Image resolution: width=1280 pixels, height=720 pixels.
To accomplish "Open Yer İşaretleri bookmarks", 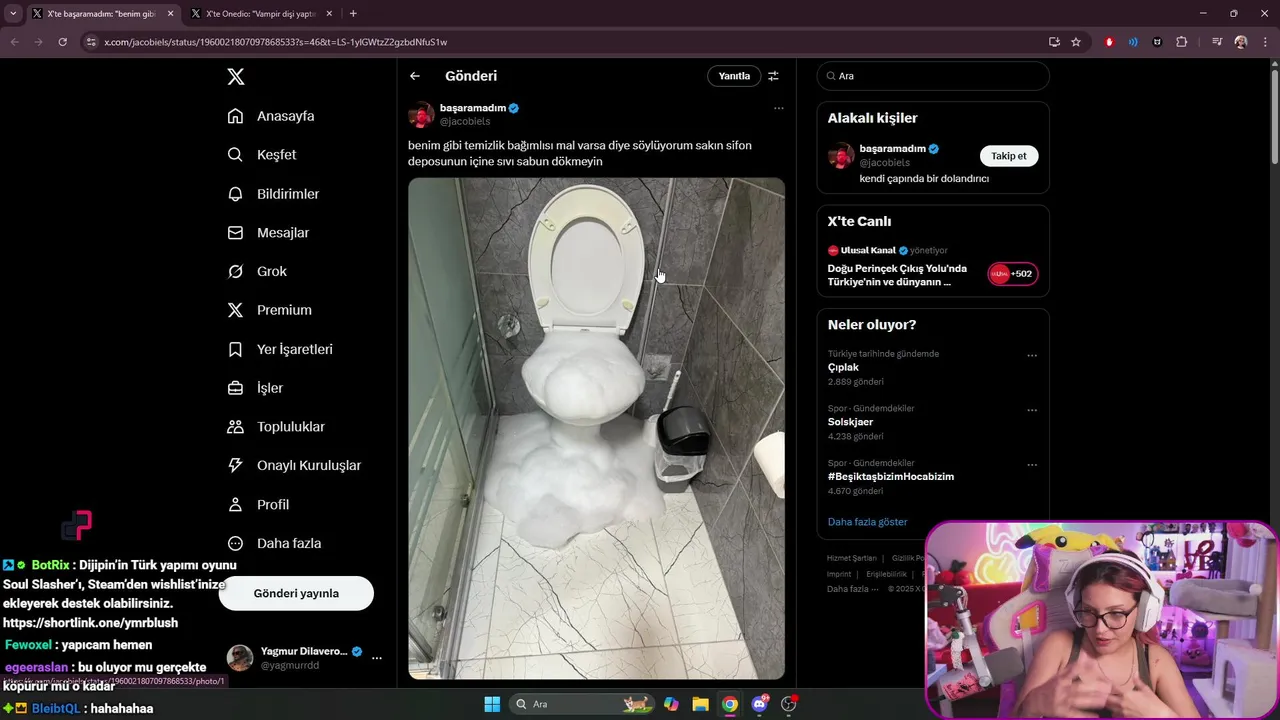I will pyautogui.click(x=280, y=349).
